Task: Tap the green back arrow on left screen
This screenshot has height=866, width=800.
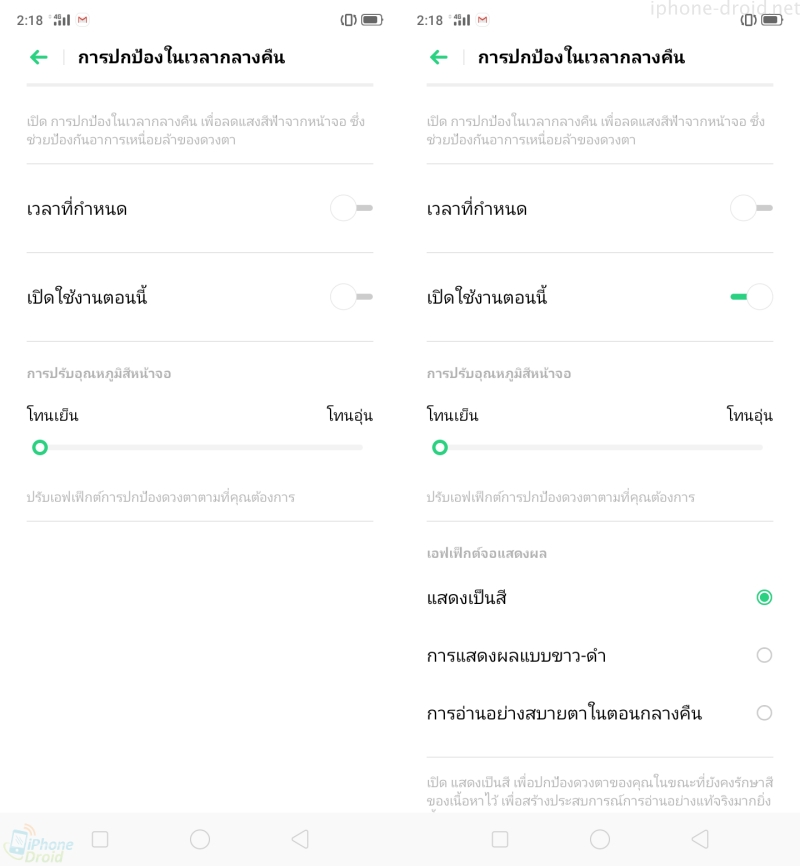Action: (39, 57)
